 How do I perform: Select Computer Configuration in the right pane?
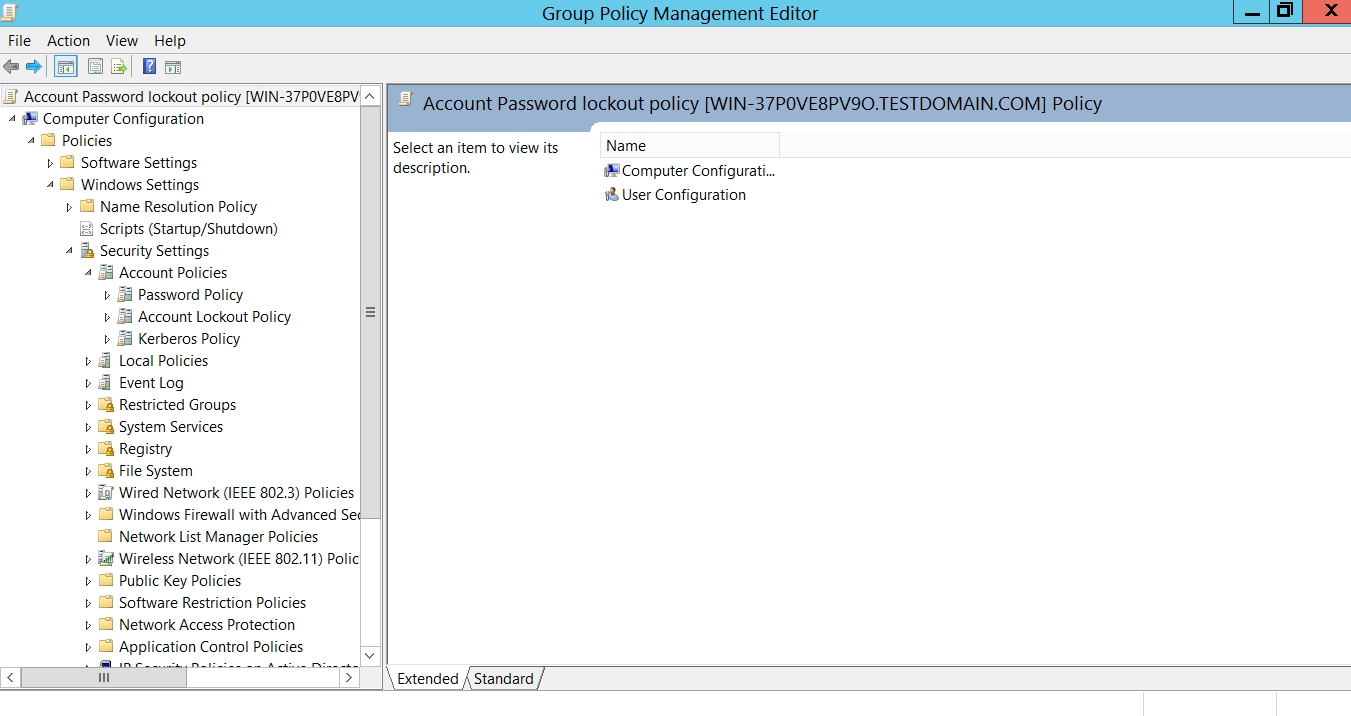[x=697, y=171]
